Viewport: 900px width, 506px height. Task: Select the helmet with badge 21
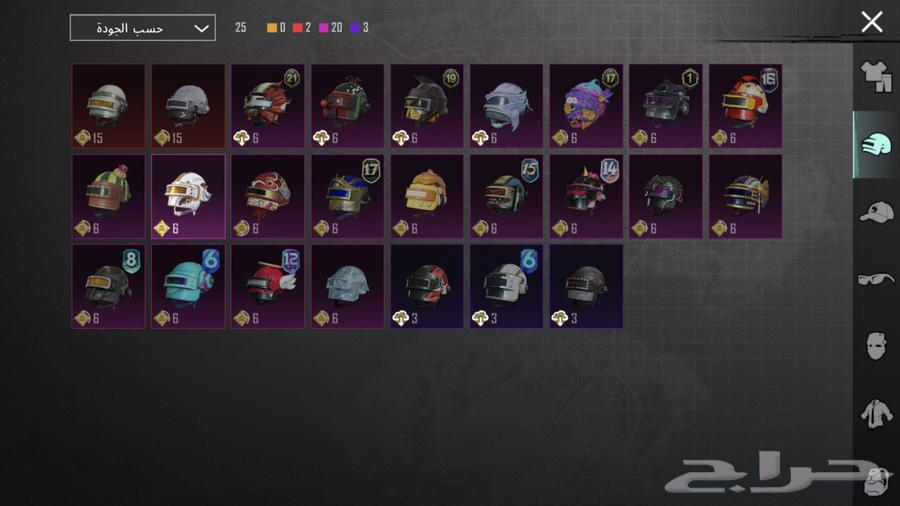(268, 106)
